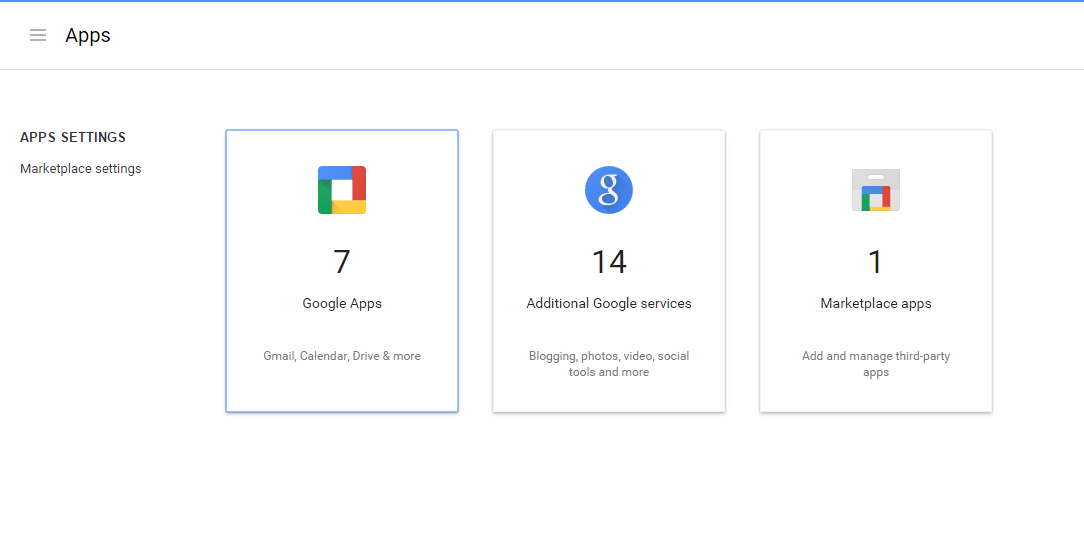Click the blue Google 'g' icon
Viewport: 1084px width, 538px height.
609,190
